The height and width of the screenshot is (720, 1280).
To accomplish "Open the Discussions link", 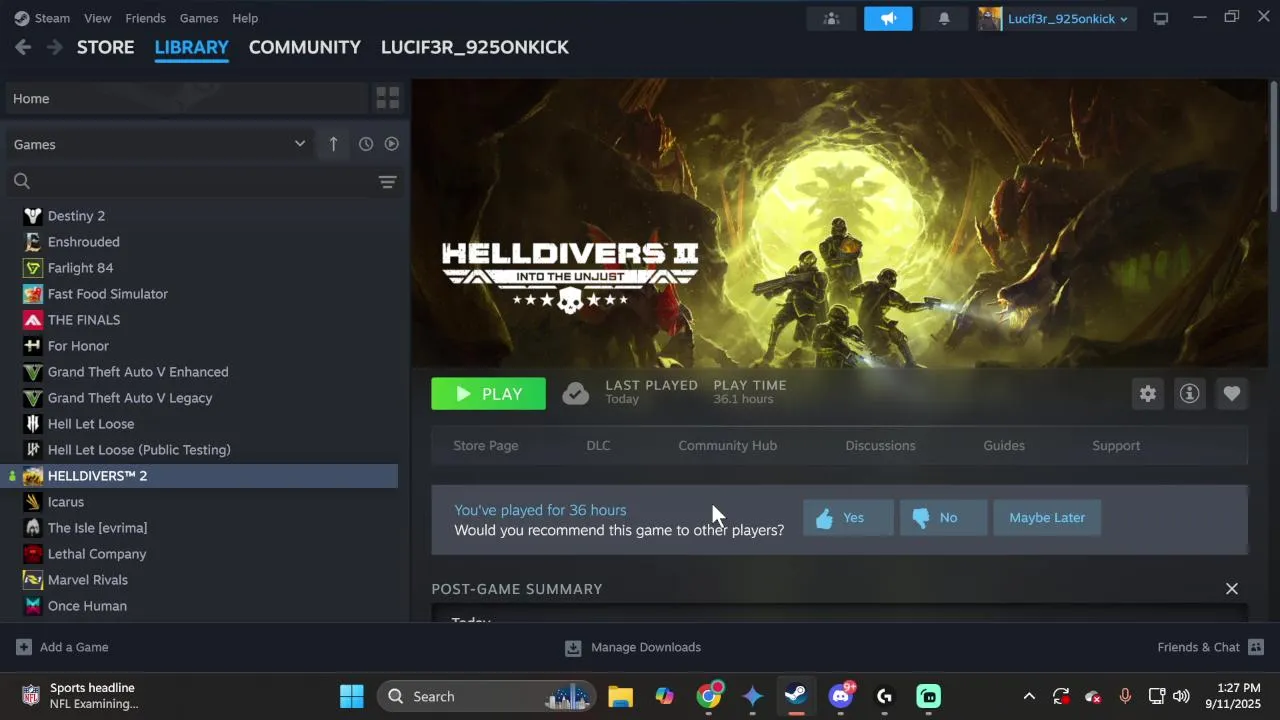I will click(x=880, y=446).
